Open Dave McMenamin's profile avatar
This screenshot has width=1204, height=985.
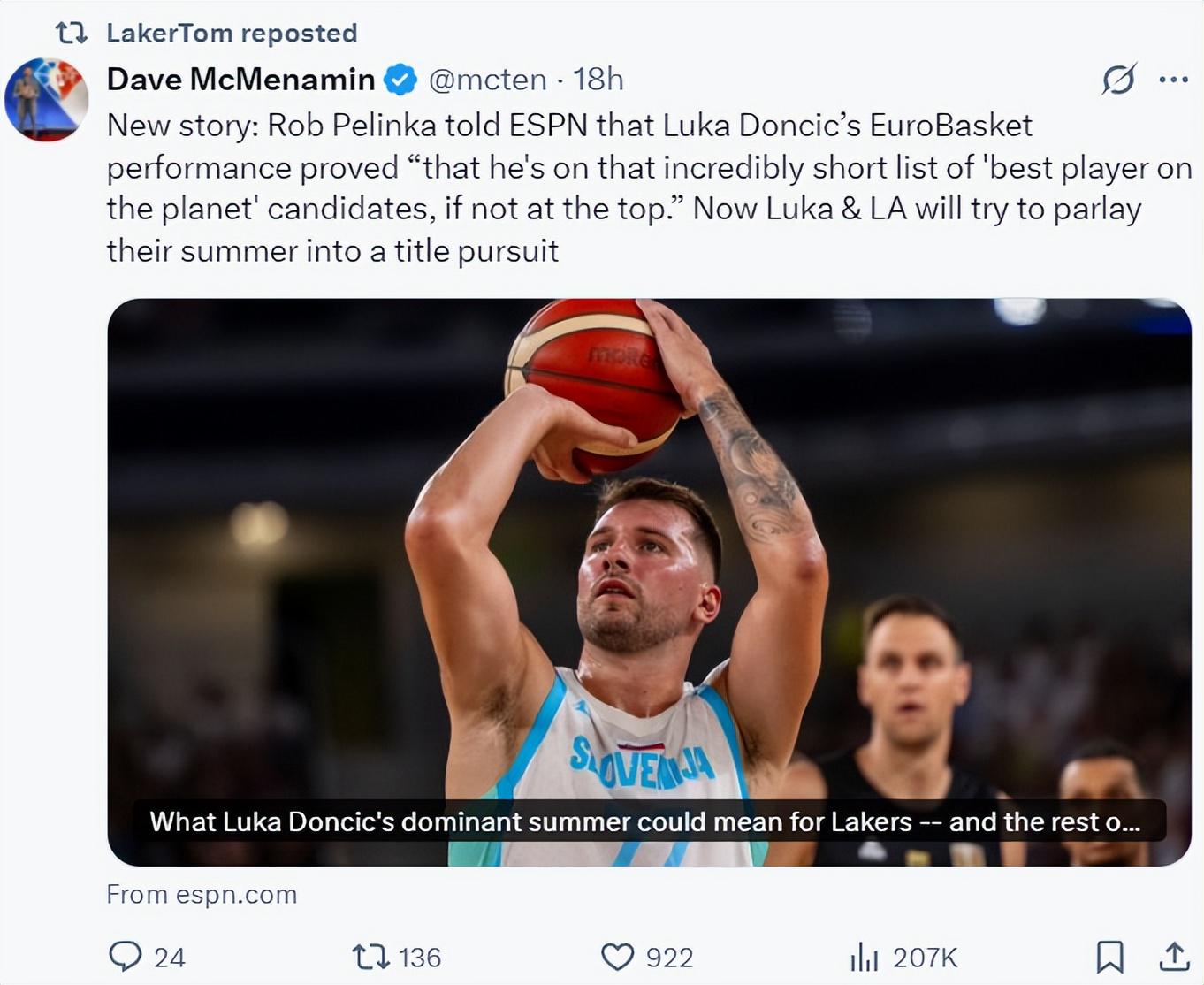[47, 99]
